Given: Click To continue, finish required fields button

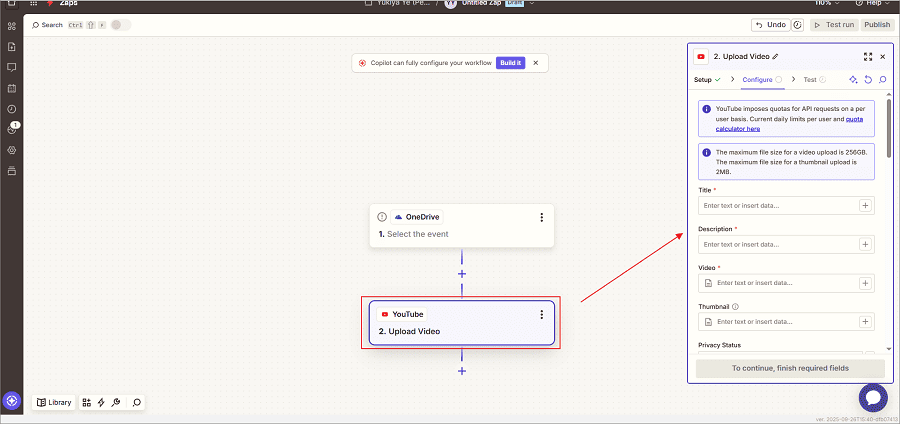Looking at the screenshot, I should click(x=790, y=368).
